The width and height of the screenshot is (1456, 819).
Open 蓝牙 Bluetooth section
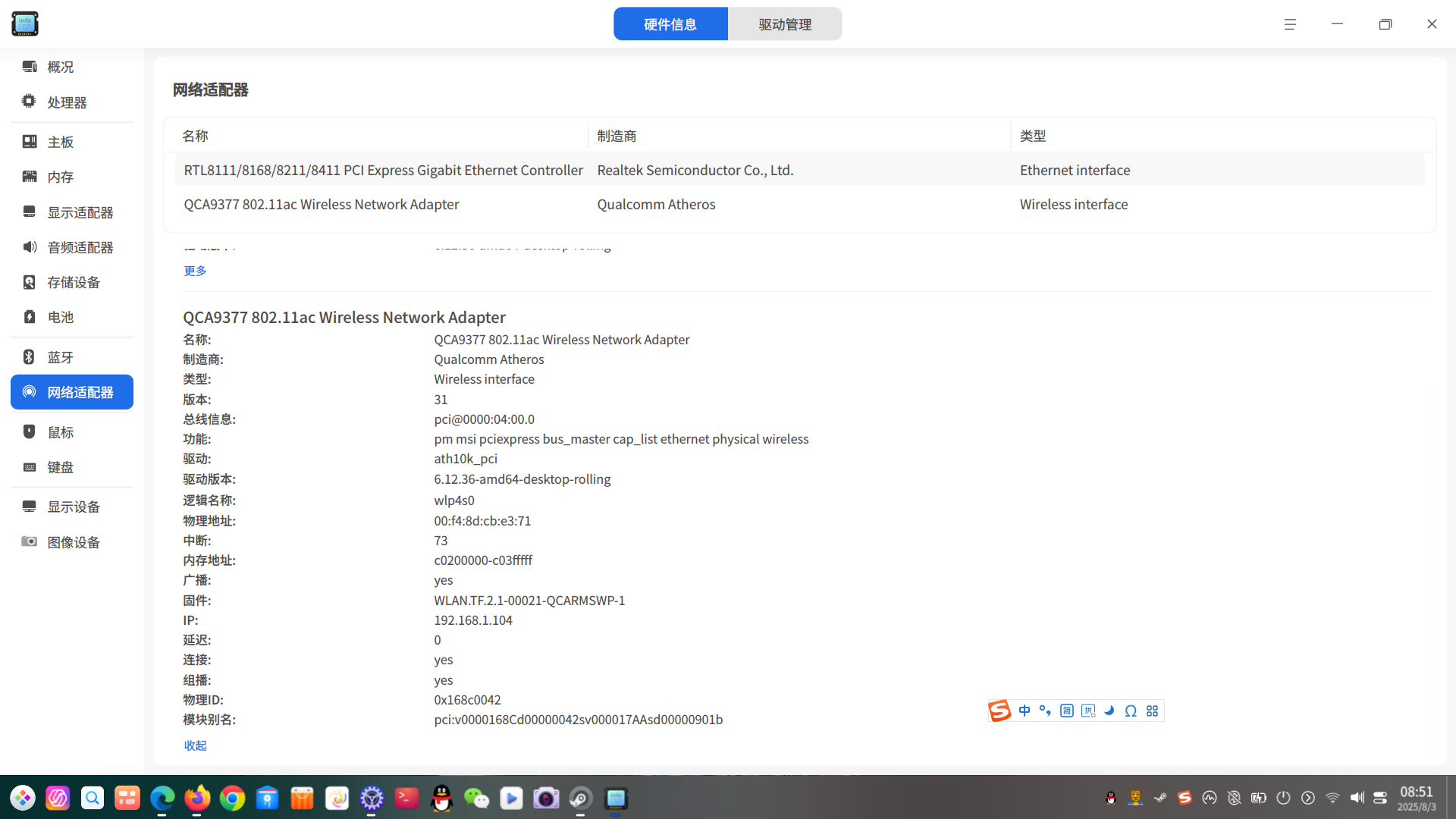coord(72,357)
